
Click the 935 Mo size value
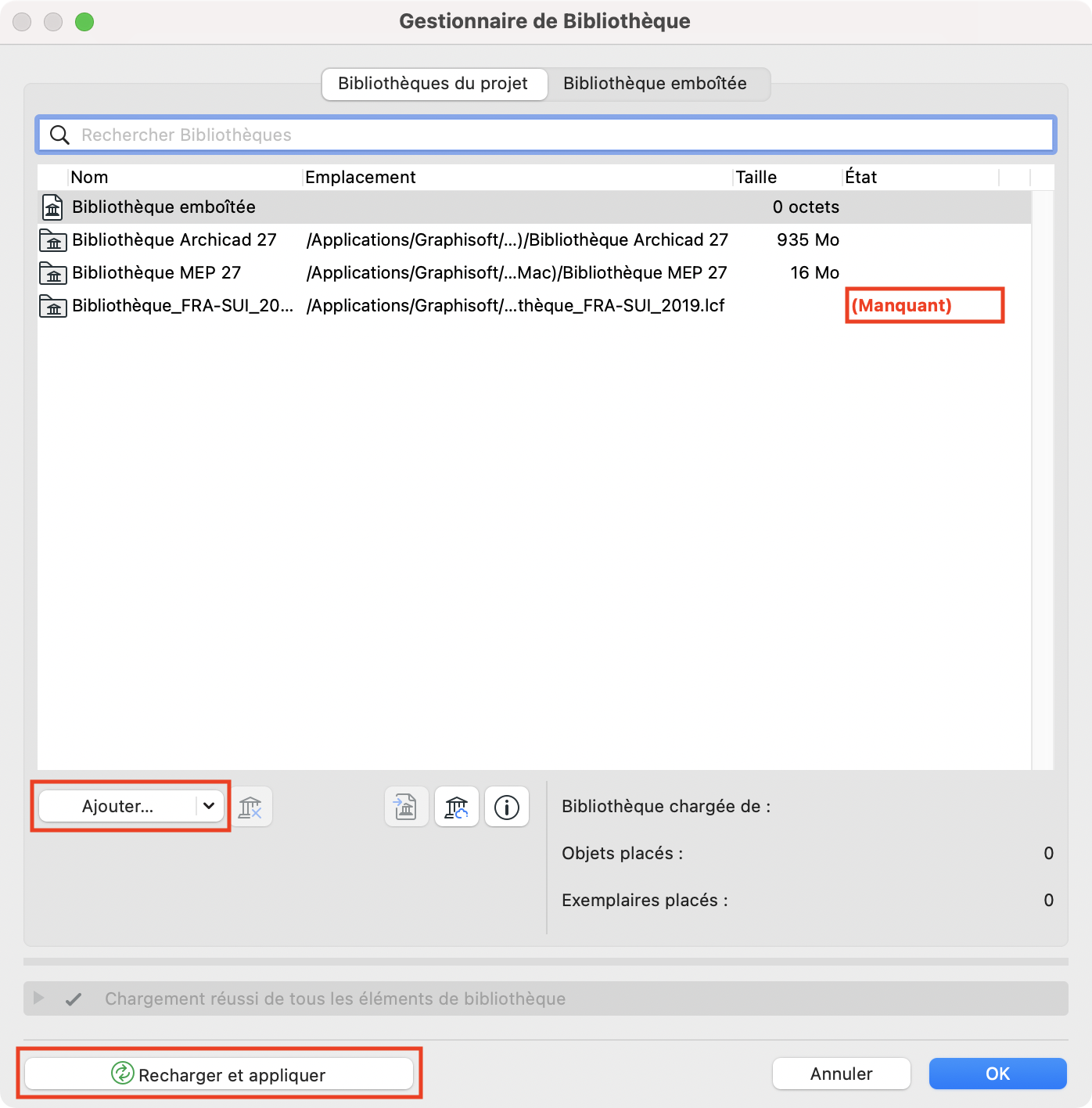[x=808, y=240]
